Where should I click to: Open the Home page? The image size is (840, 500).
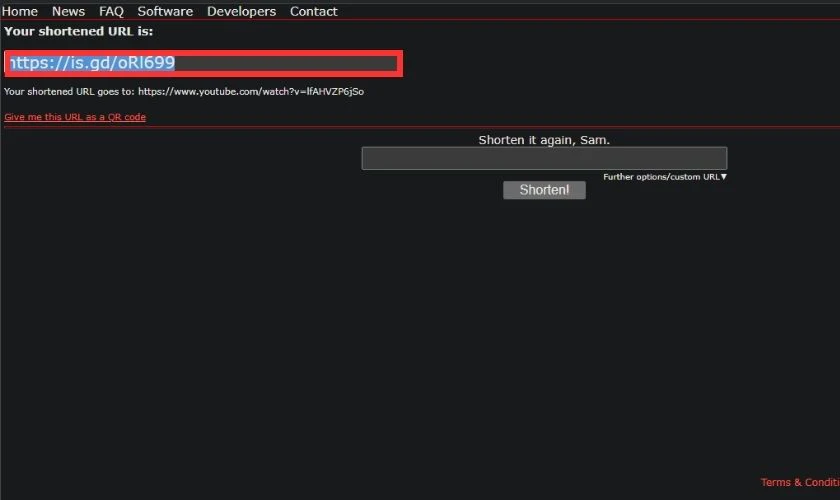click(20, 11)
